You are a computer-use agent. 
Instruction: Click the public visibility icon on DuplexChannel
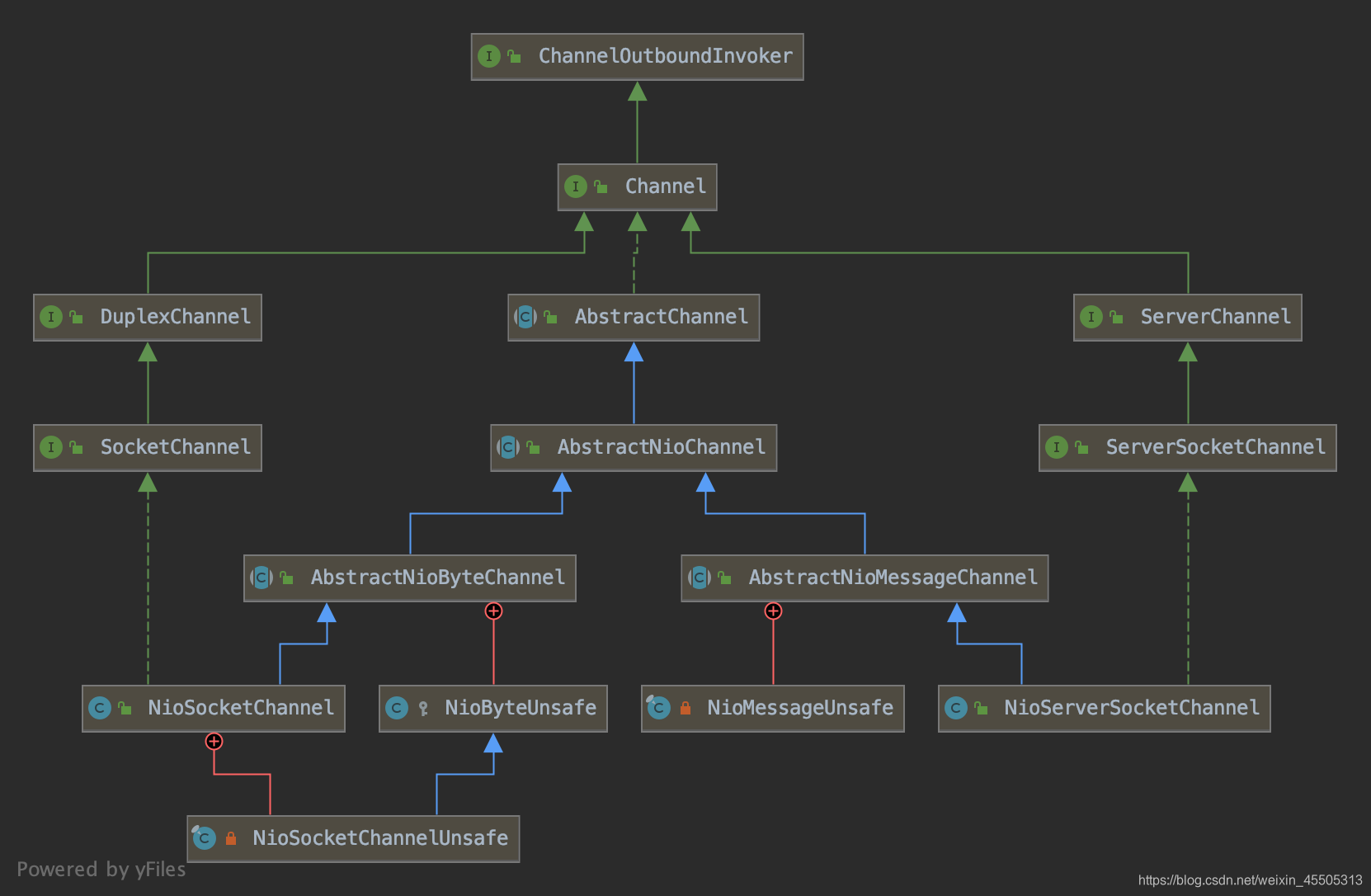(77, 317)
